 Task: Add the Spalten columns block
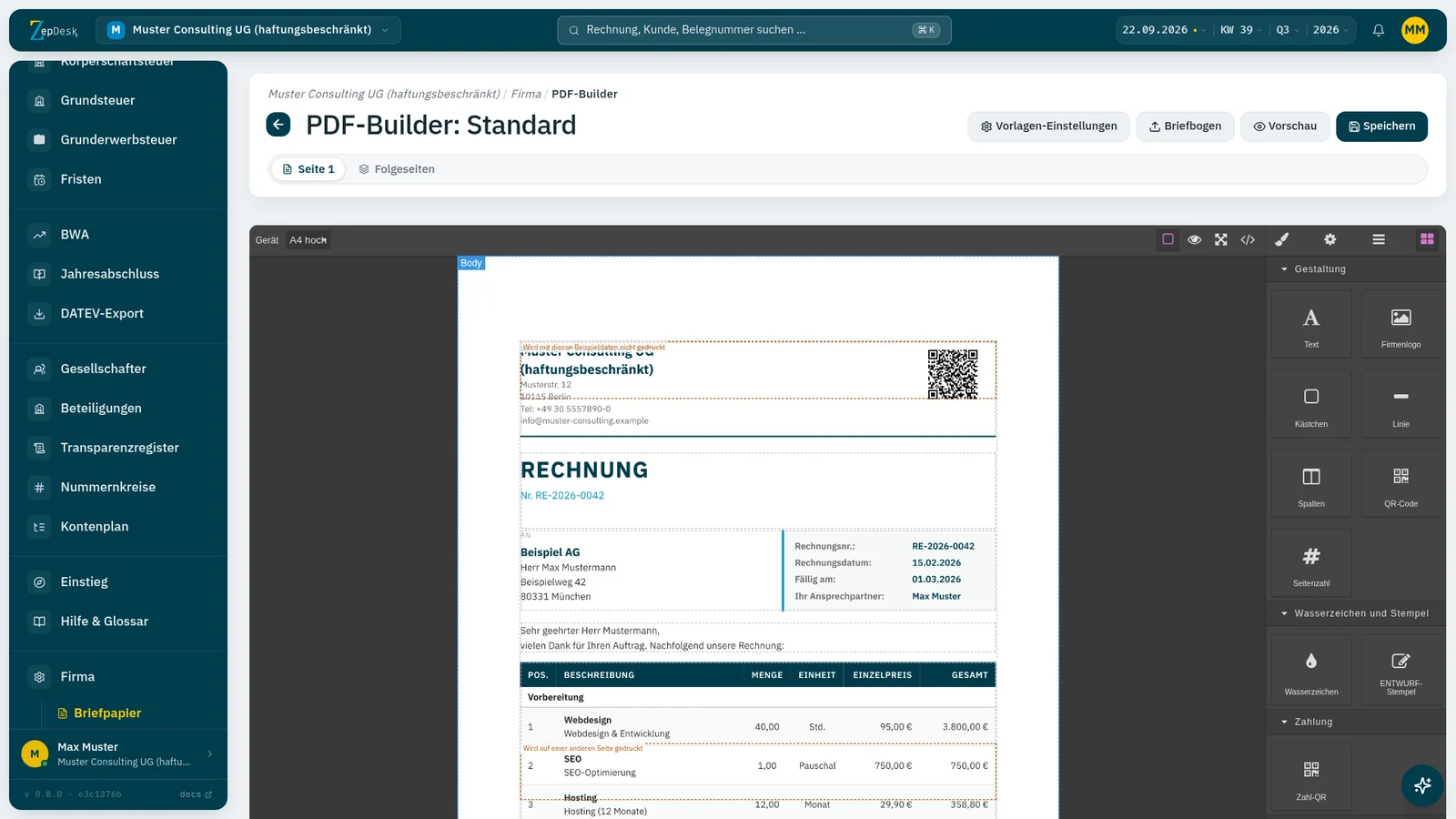pos(1310,483)
